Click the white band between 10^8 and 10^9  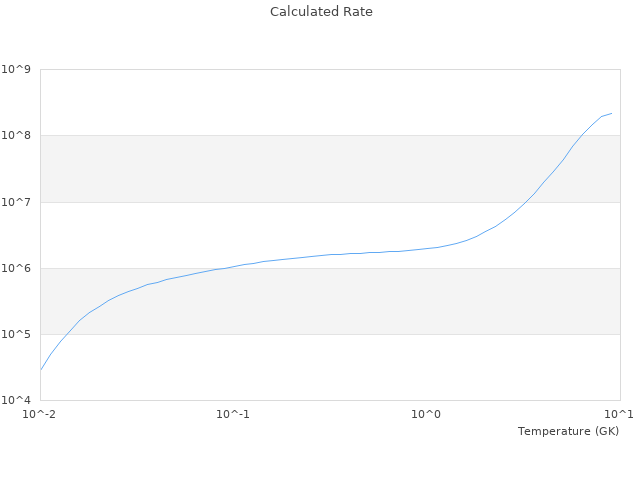(x=300, y=102)
